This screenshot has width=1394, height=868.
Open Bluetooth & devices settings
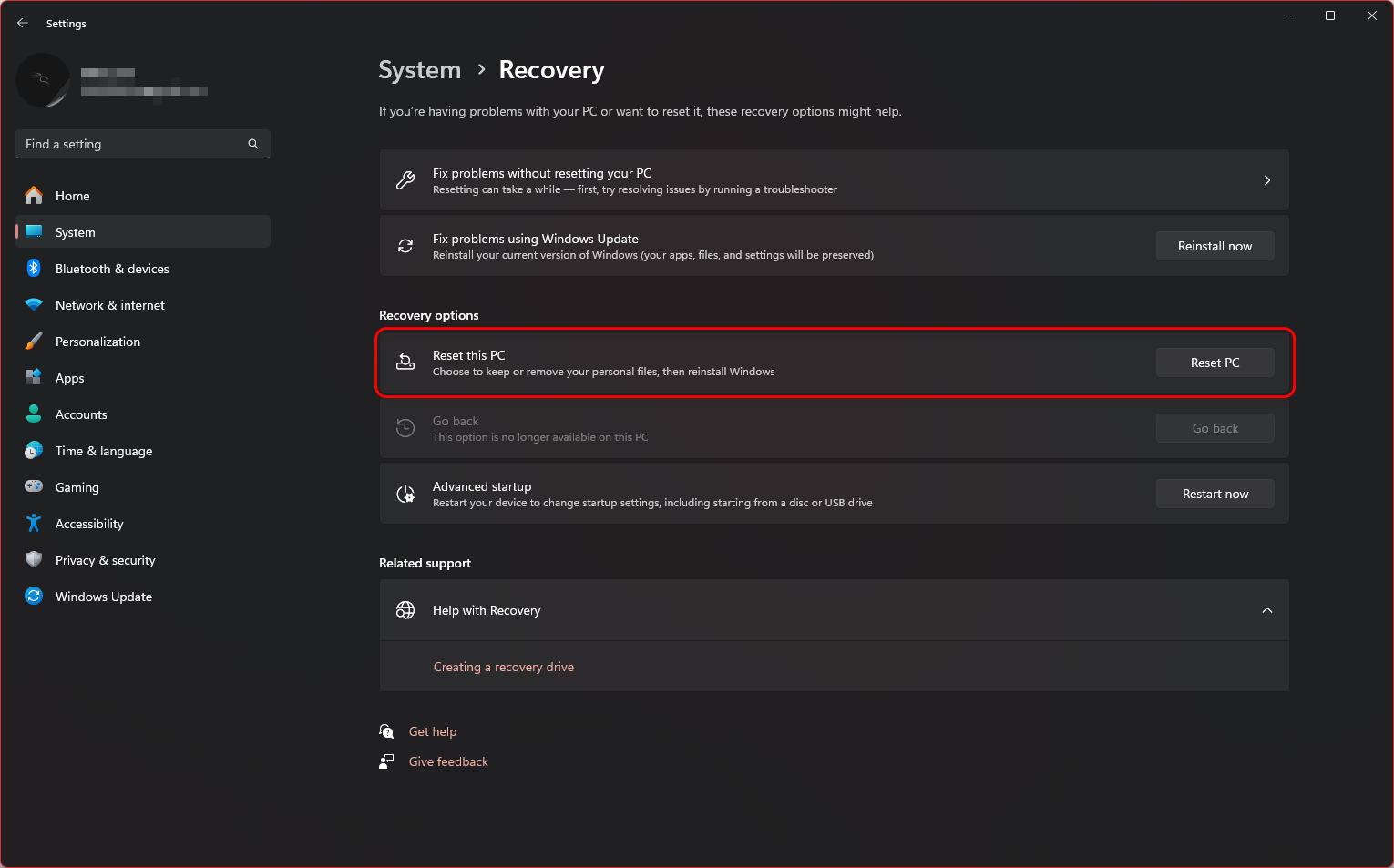(x=112, y=269)
